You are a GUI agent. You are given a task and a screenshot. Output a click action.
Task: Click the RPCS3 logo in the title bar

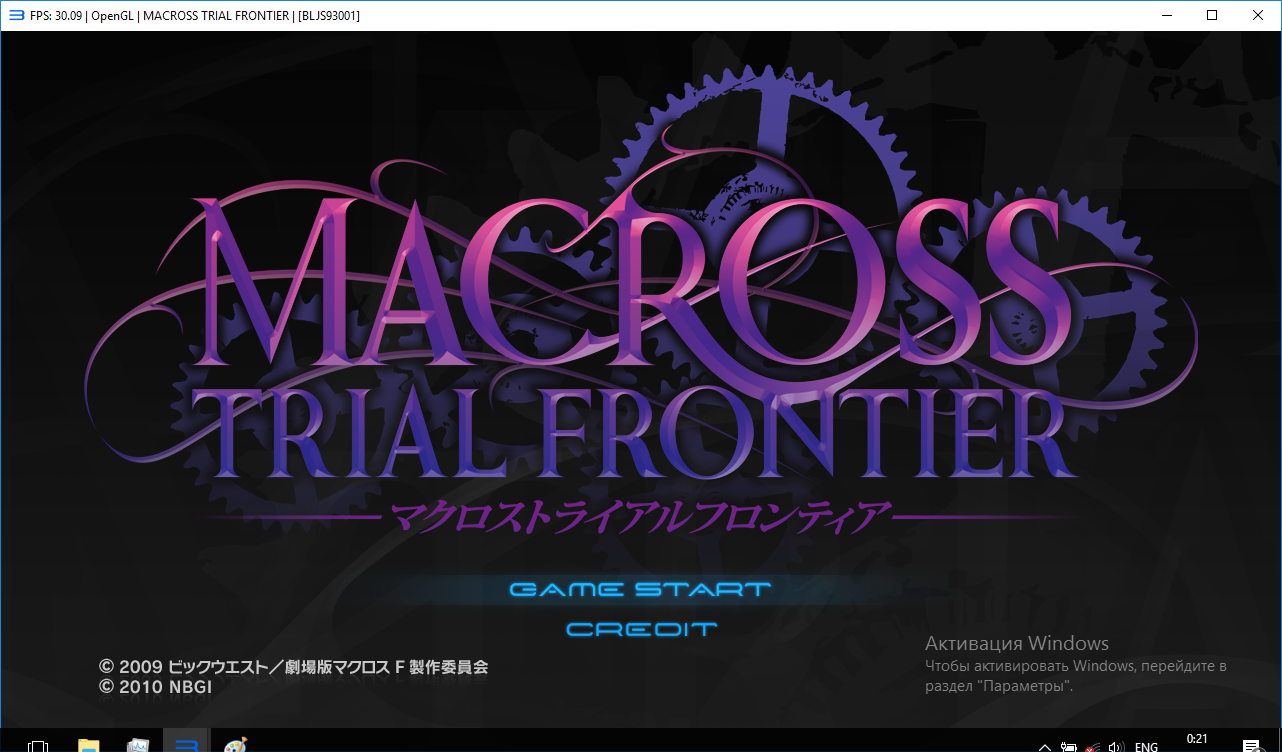16,15
